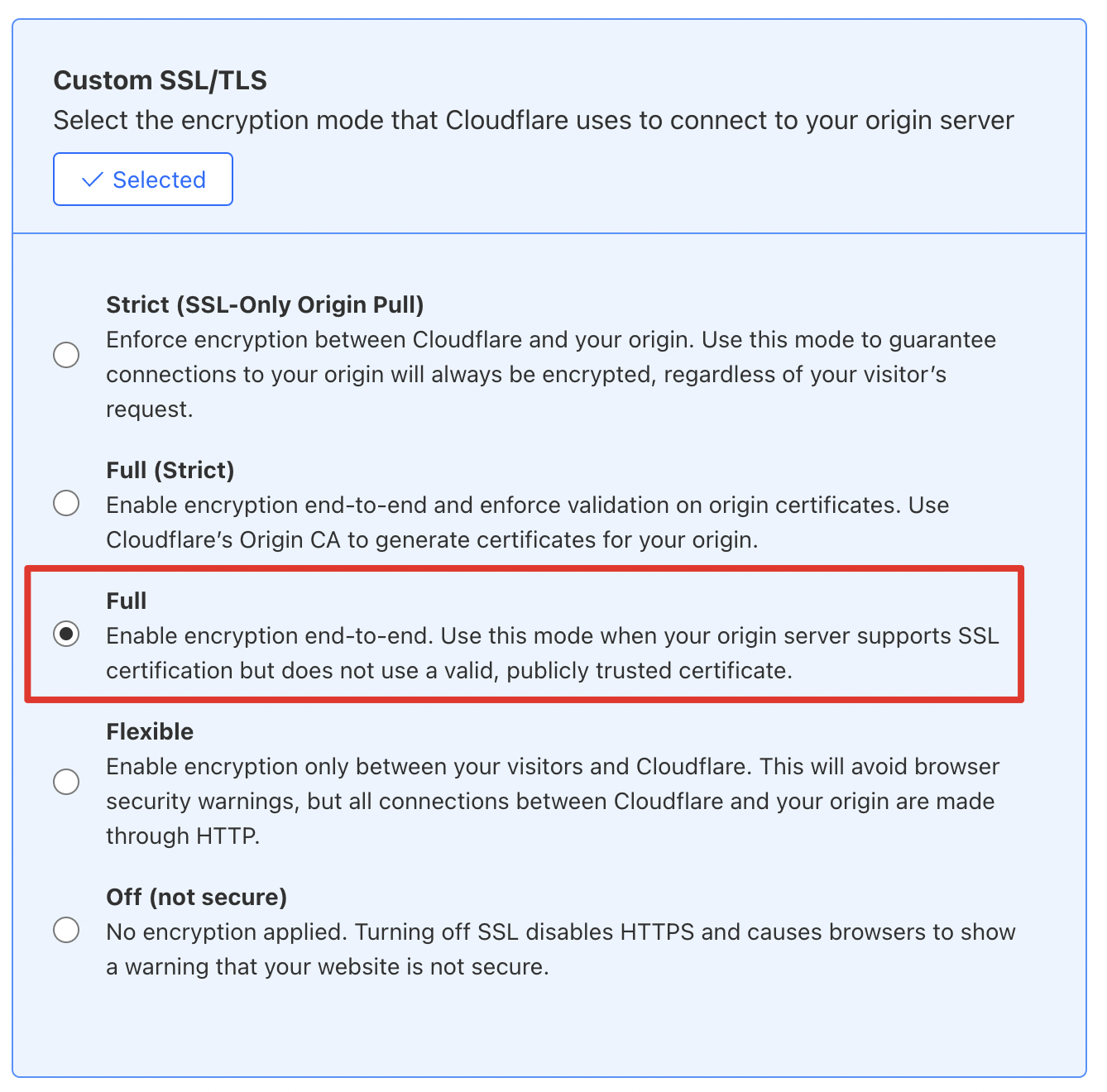Enable the Flexible encryption mode
The image size is (1107, 1092).
[66, 782]
